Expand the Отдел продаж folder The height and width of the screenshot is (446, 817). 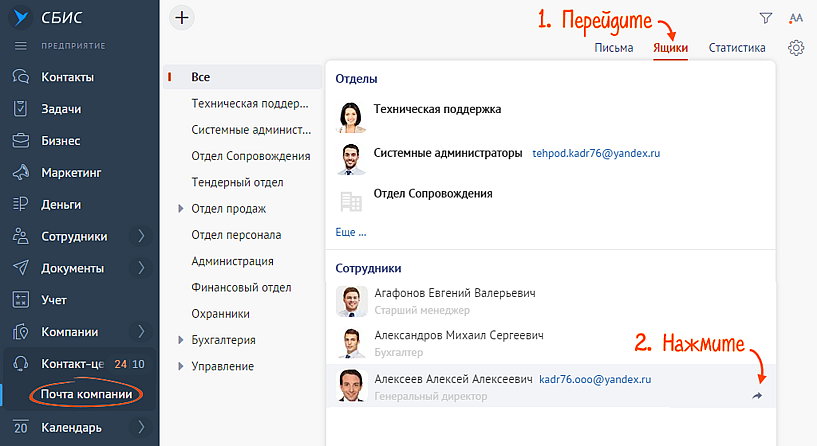[181, 209]
